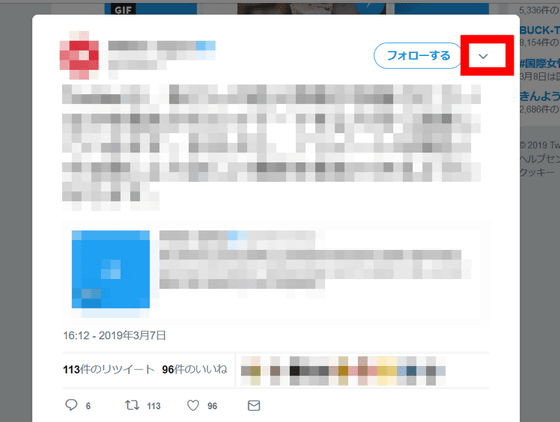Send tweet via direct message envelope icon
Screen dimensions: 560x422
point(254,405)
